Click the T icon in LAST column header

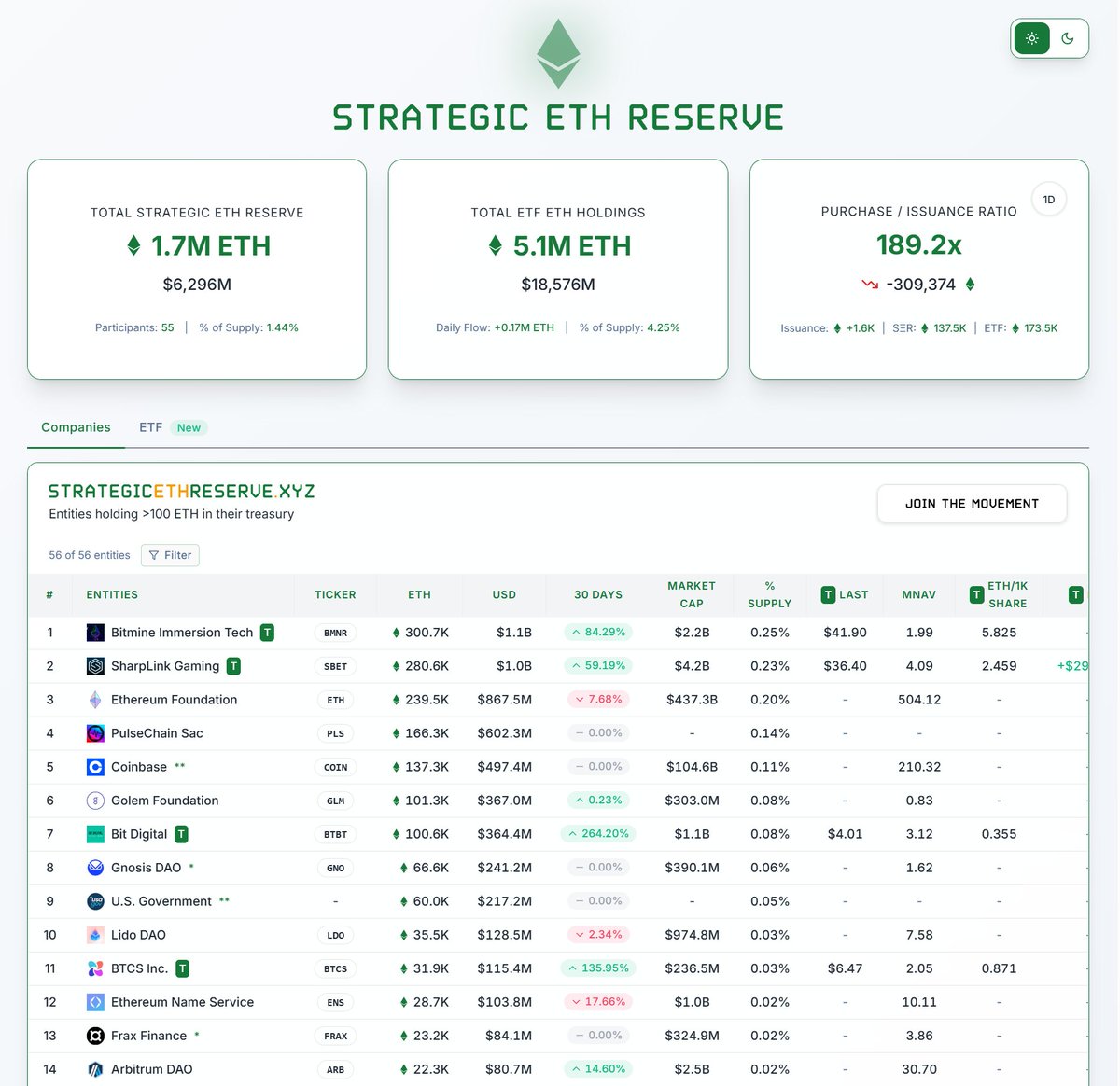tap(828, 594)
